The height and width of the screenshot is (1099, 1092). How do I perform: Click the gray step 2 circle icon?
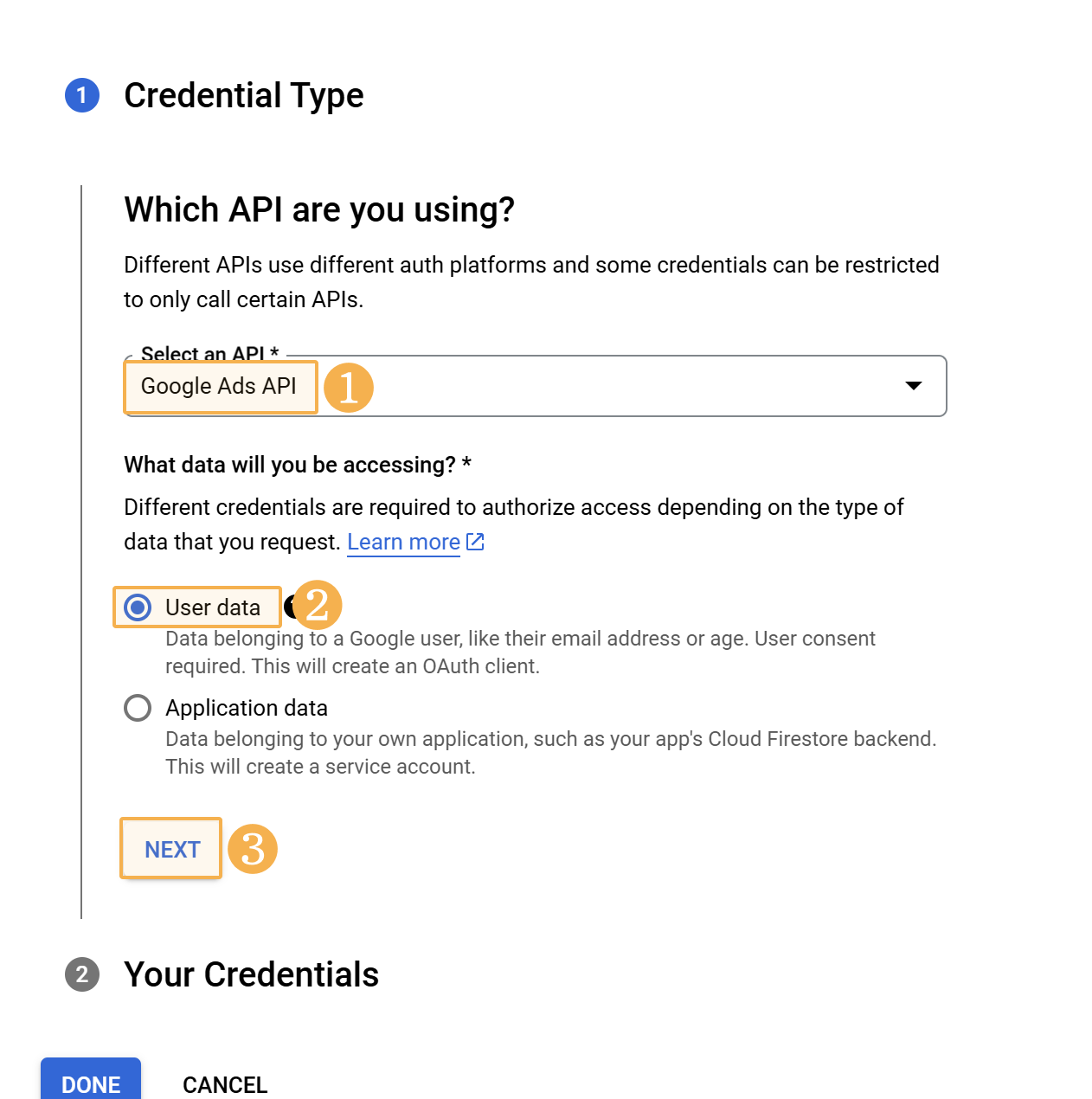click(x=82, y=974)
